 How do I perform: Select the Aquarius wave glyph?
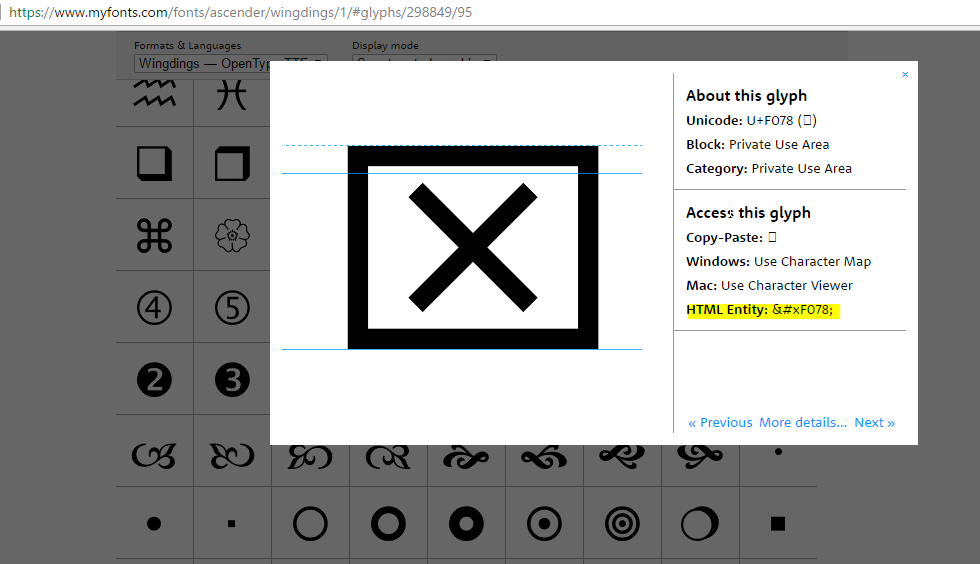[x=154, y=93]
